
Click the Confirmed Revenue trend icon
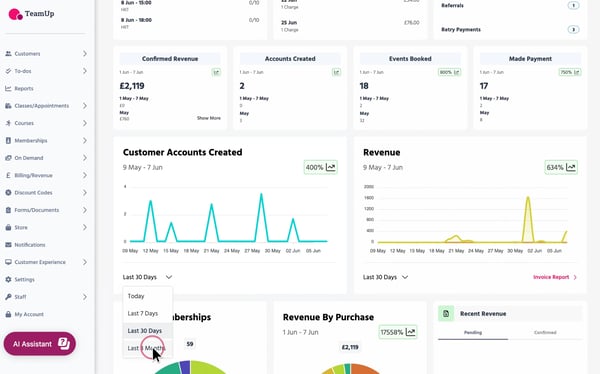[x=216, y=72]
